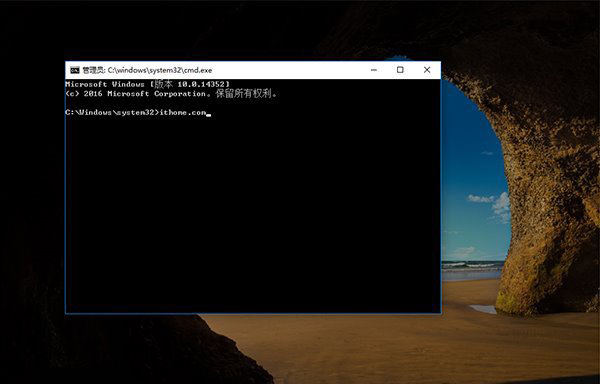Click the Microsoft Windows version 10.0.14352 line
The image size is (600, 384).
pos(148,84)
